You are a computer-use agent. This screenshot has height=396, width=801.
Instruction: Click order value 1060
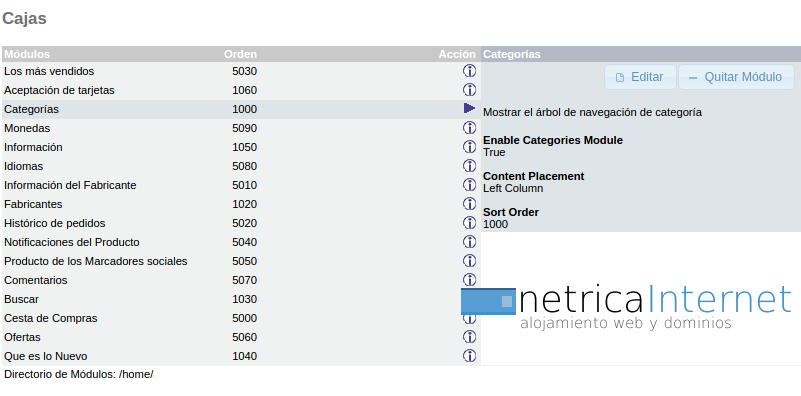(x=245, y=90)
